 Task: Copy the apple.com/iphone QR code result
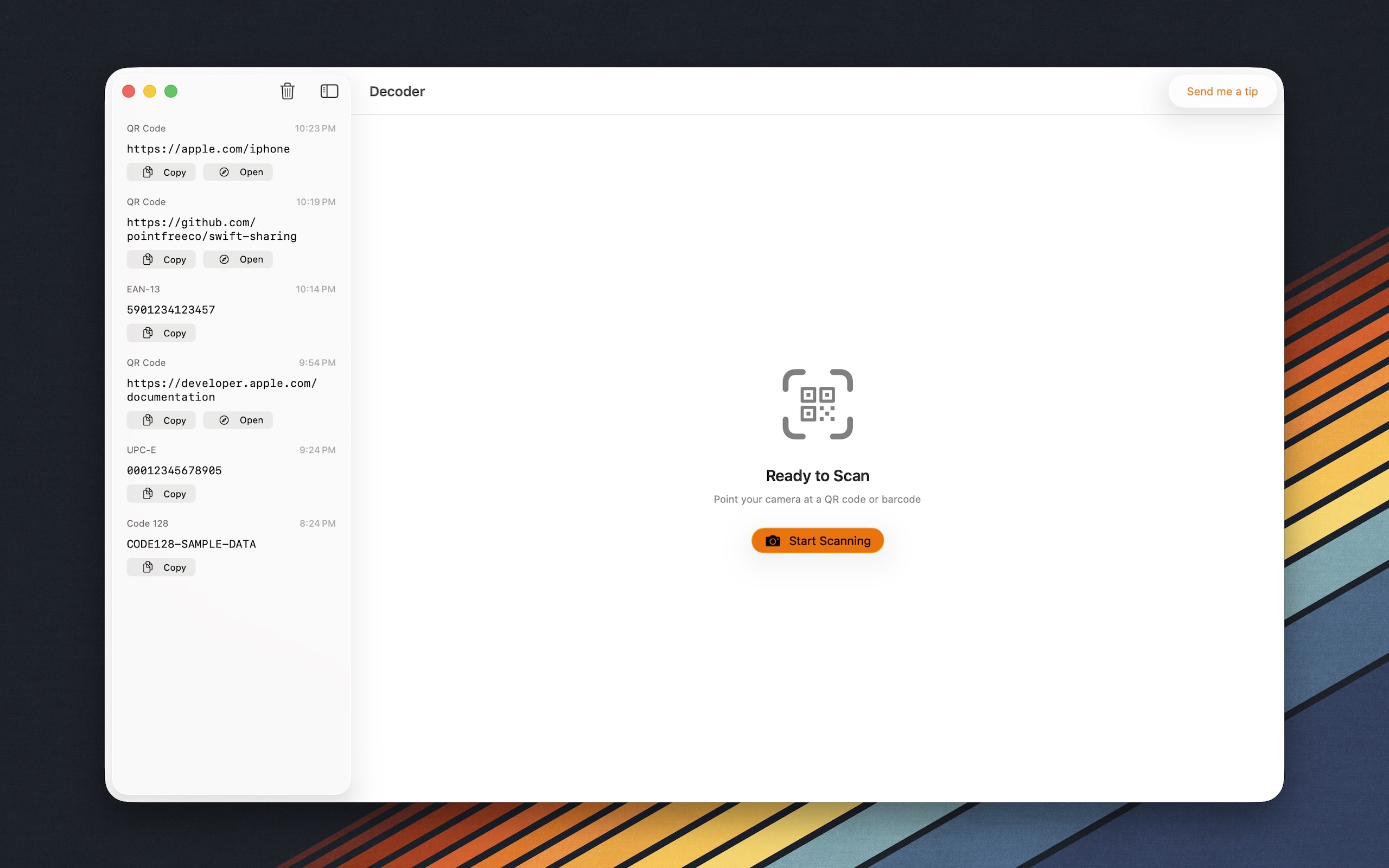click(161, 171)
